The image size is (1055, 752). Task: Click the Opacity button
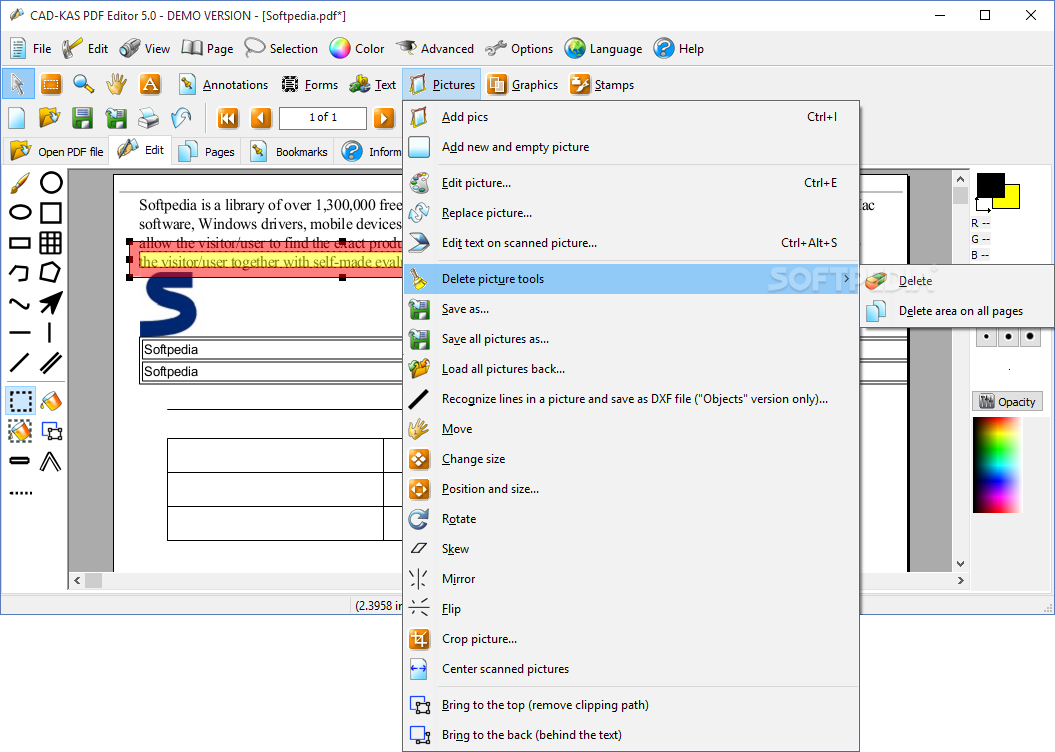[1007, 402]
